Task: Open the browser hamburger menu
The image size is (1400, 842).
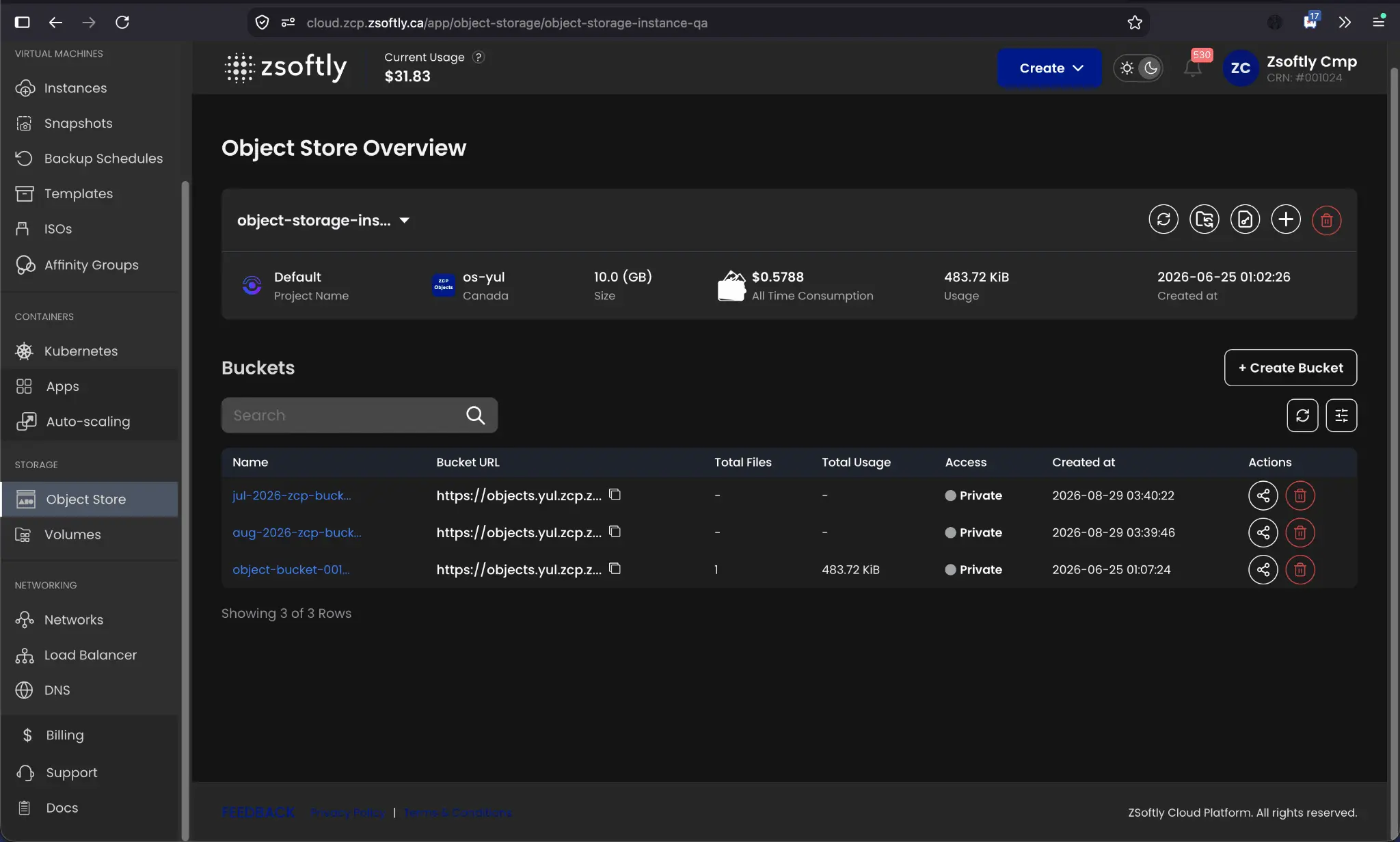Action: [x=1378, y=23]
